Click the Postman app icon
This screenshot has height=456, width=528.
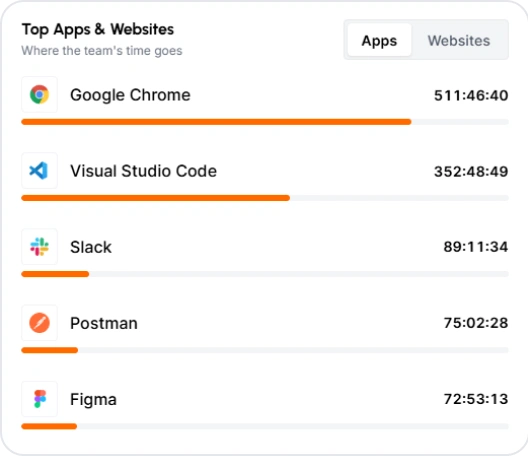pyautogui.click(x=39, y=323)
